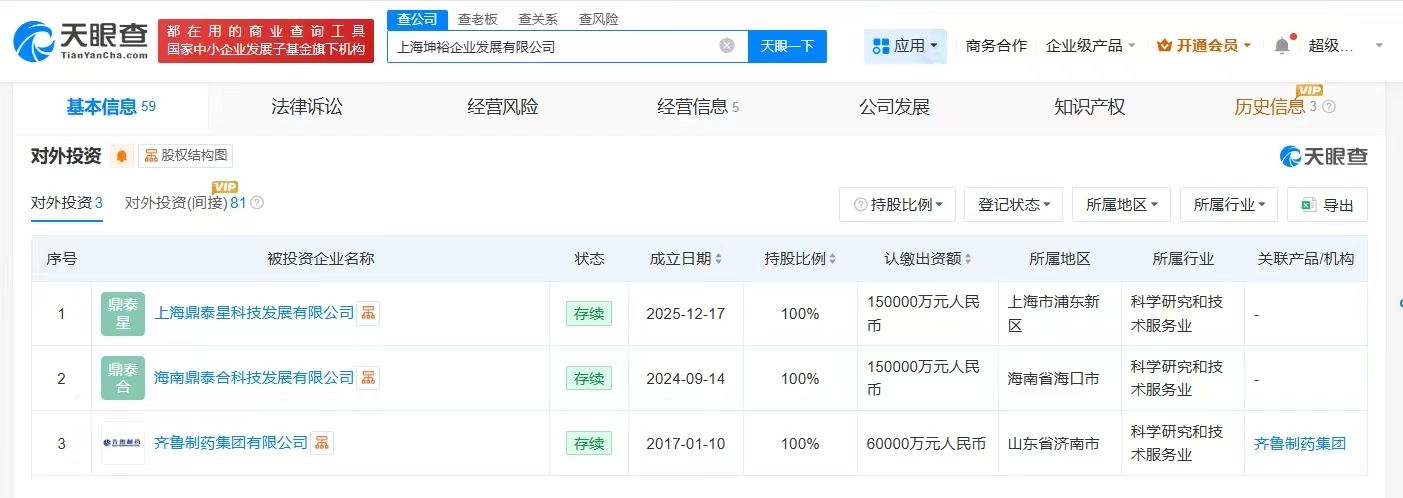Sort table by 成立日期 column
Screen dimensions: 1403x498
tap(685, 259)
